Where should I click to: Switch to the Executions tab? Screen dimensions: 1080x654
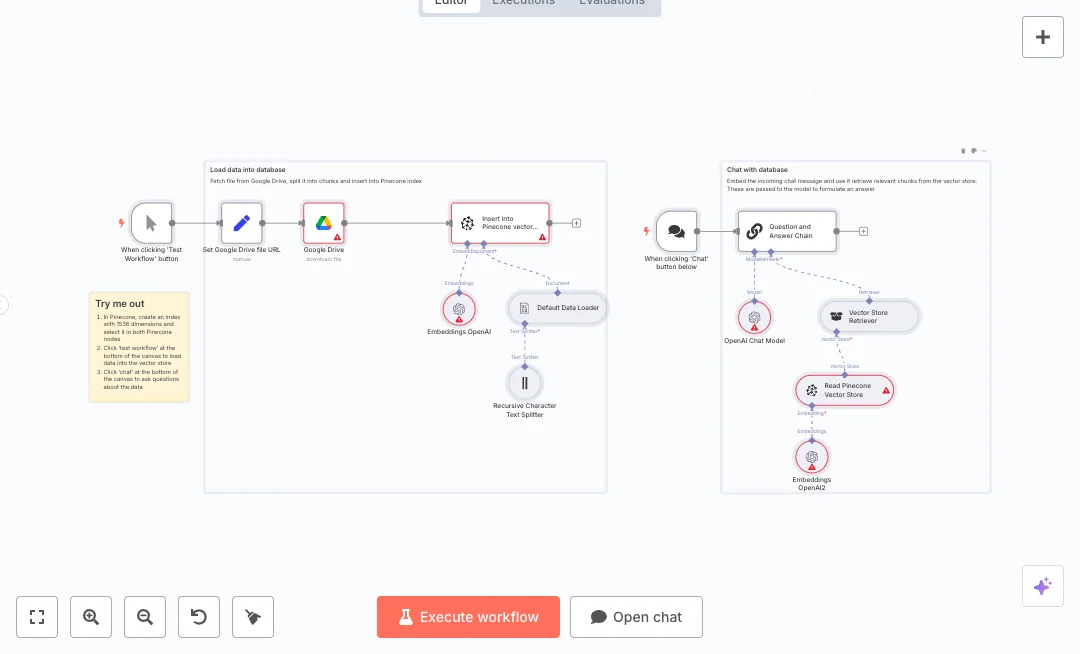pos(523,3)
